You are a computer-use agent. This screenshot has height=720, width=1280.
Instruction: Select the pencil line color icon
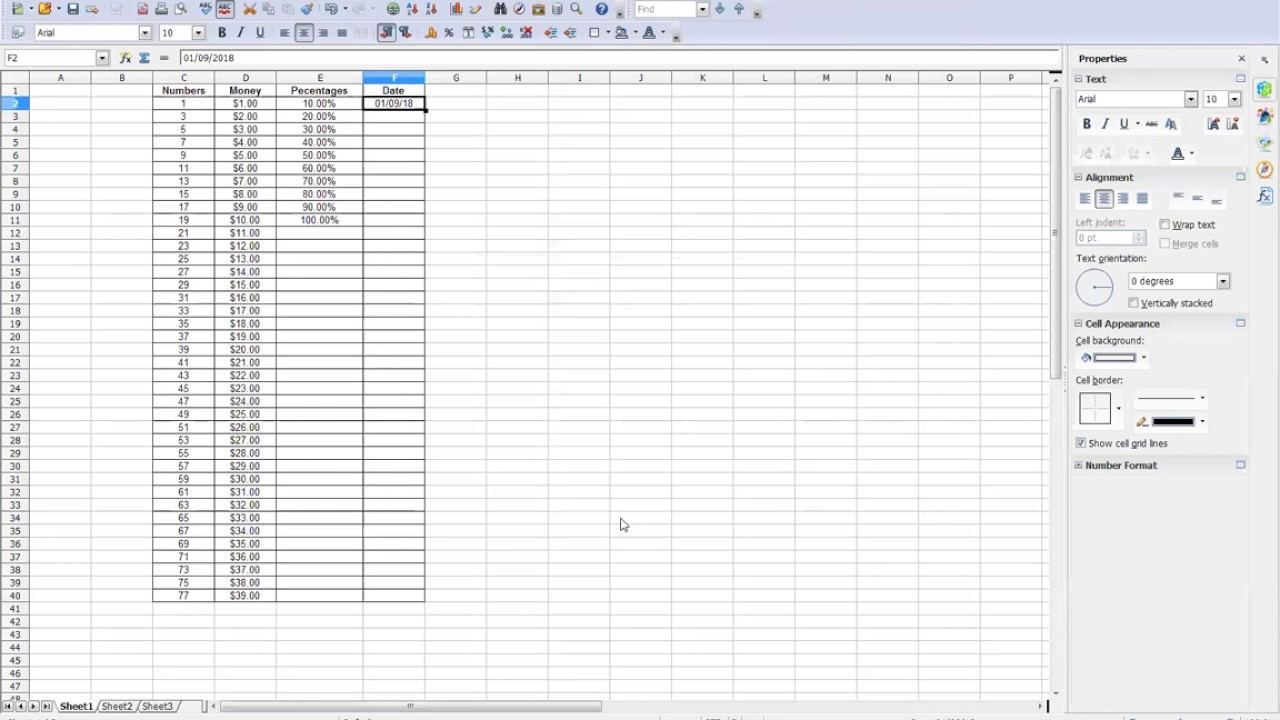[x=1142, y=422]
